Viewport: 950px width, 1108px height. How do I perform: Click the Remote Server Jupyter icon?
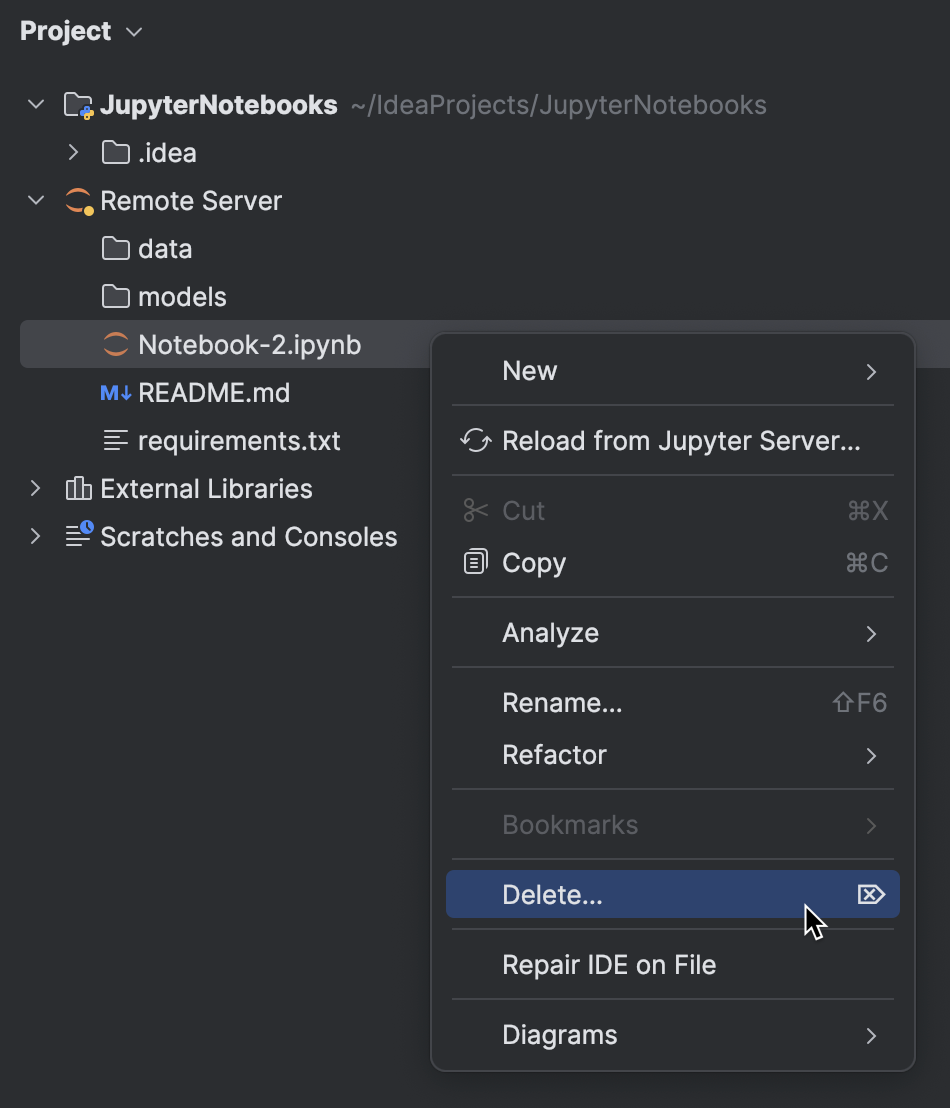115,200
